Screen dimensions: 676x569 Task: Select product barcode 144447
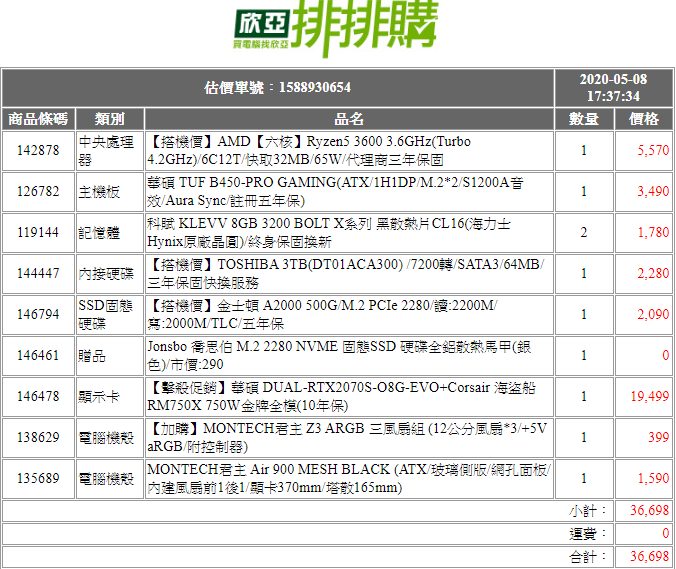[38, 273]
